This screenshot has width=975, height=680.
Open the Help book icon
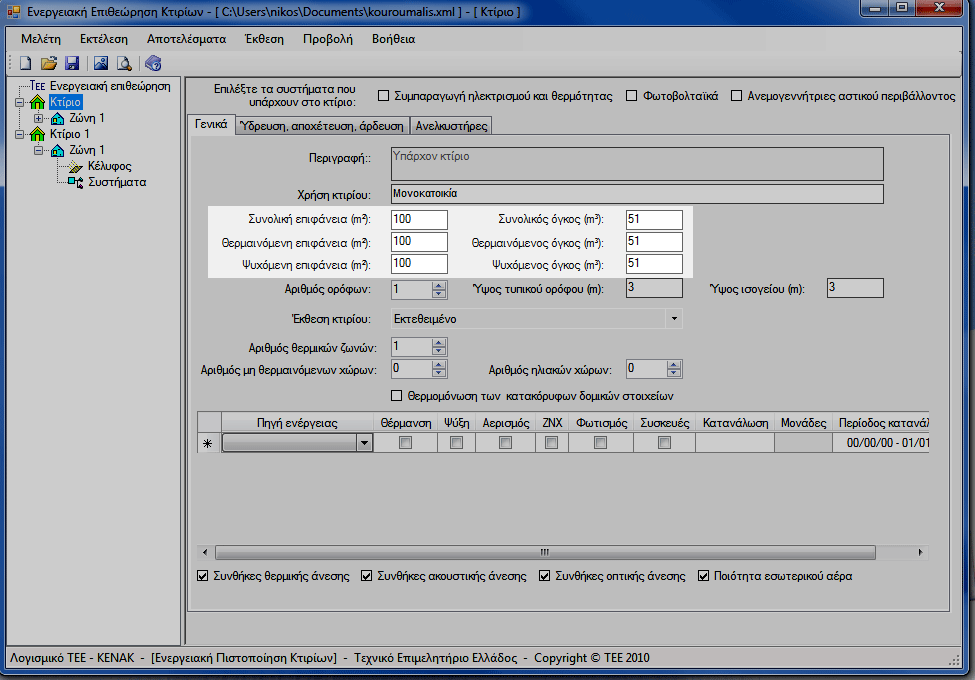(x=153, y=63)
